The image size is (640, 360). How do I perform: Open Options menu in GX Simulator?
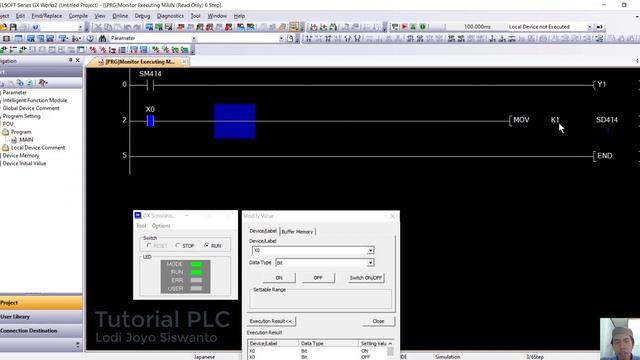161,226
